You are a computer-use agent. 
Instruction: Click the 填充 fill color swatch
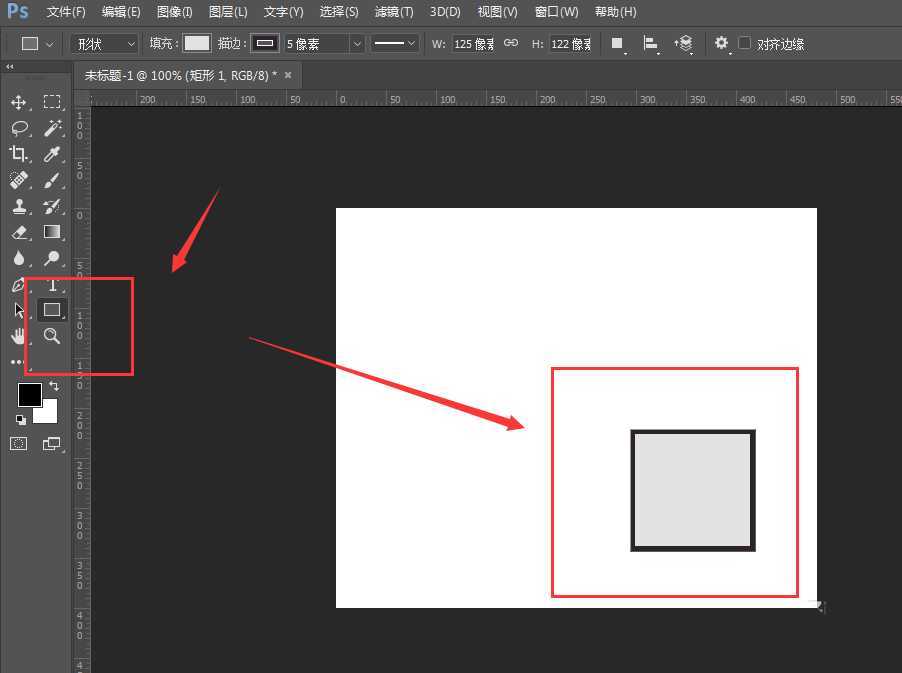(x=197, y=44)
